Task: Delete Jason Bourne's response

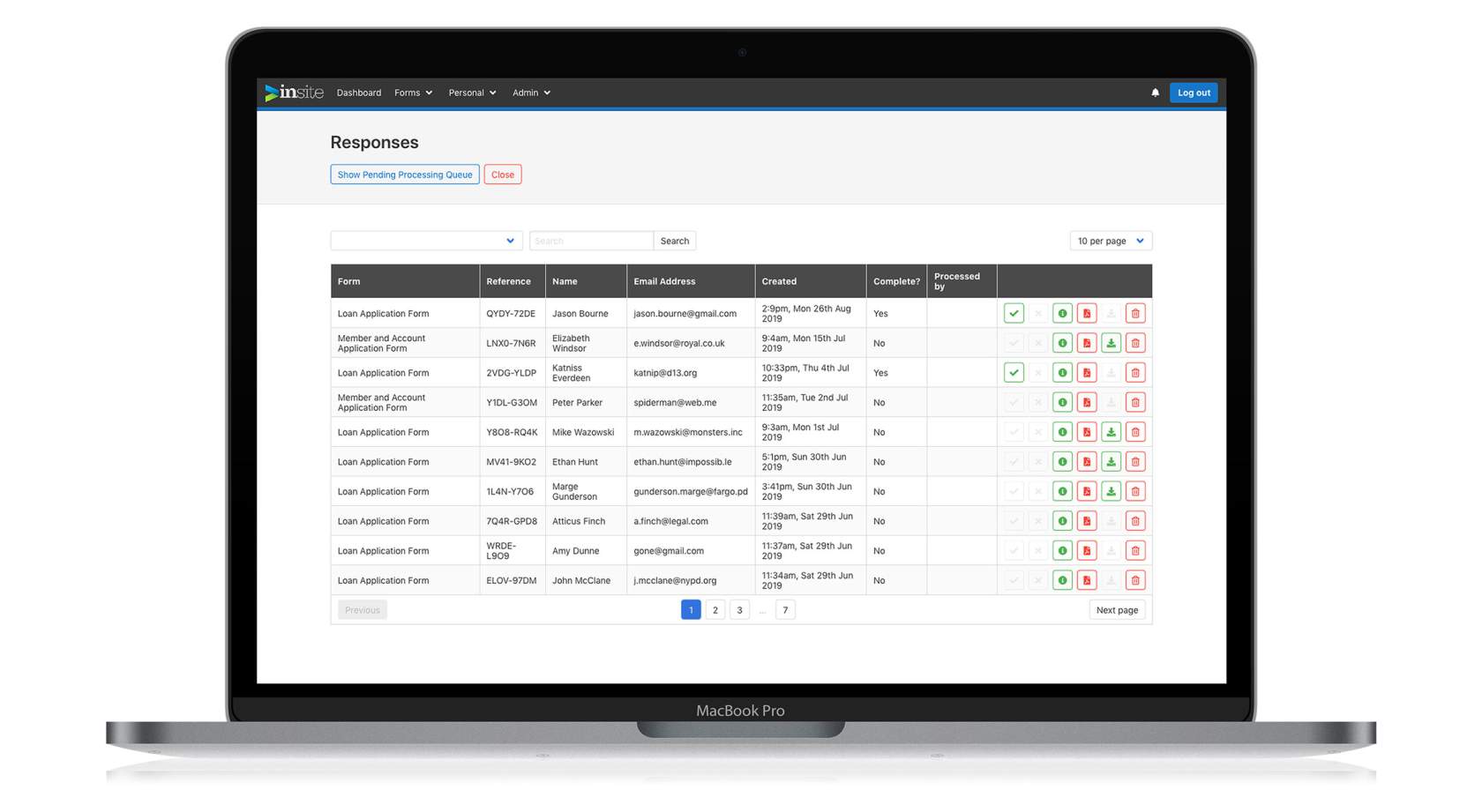Action: pos(1135,313)
